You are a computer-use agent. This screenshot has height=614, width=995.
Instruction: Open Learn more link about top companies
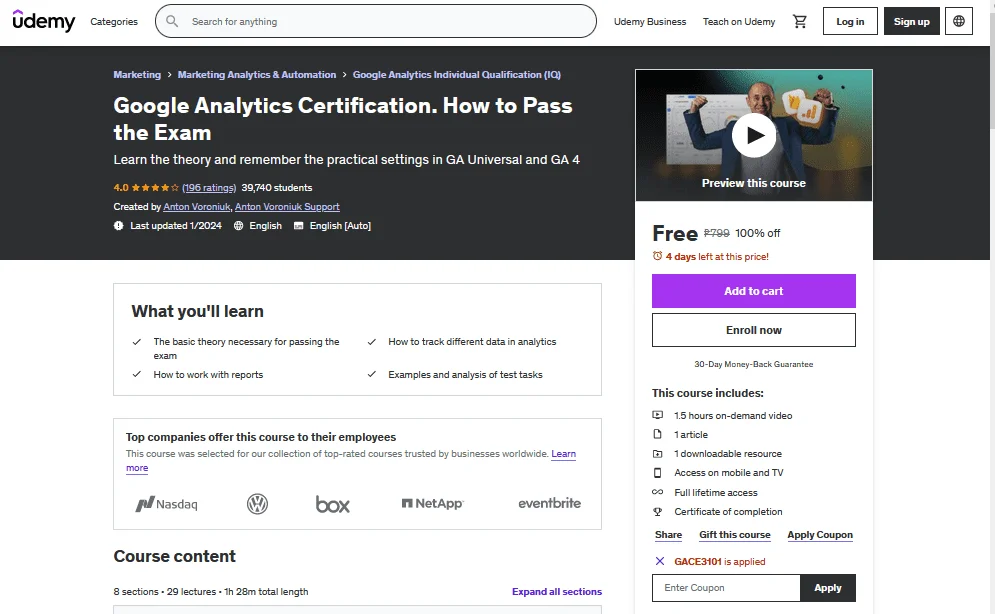[x=563, y=454]
